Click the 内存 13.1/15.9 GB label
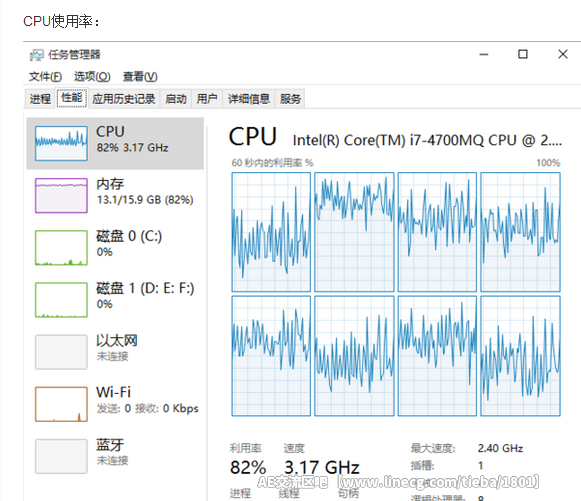581x501 pixels. 145,192
